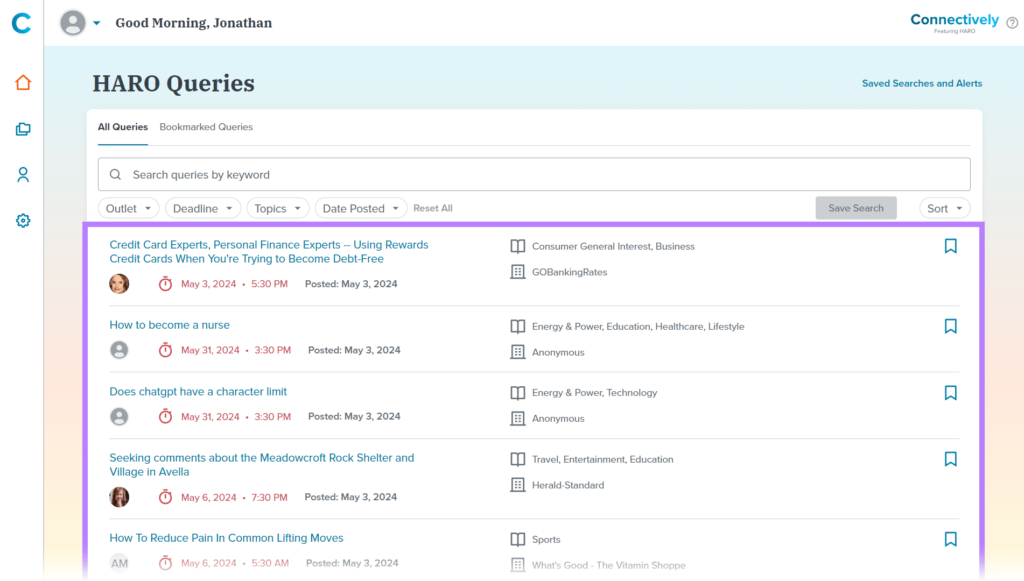Open the stacked folders sidebar icon
The image size is (1024, 581).
(x=23, y=129)
